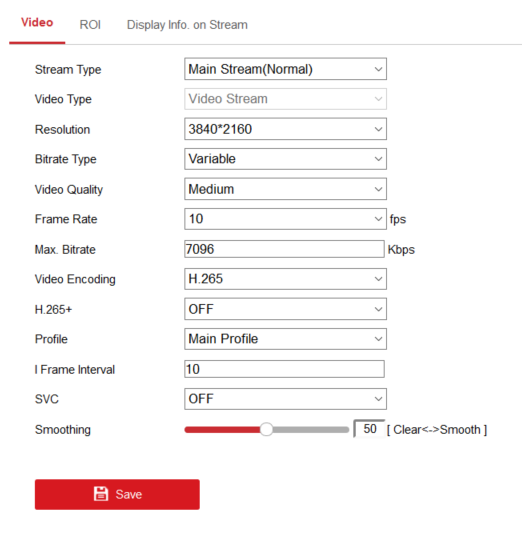Open the ROI tab
522x536 pixels.
coord(90,25)
